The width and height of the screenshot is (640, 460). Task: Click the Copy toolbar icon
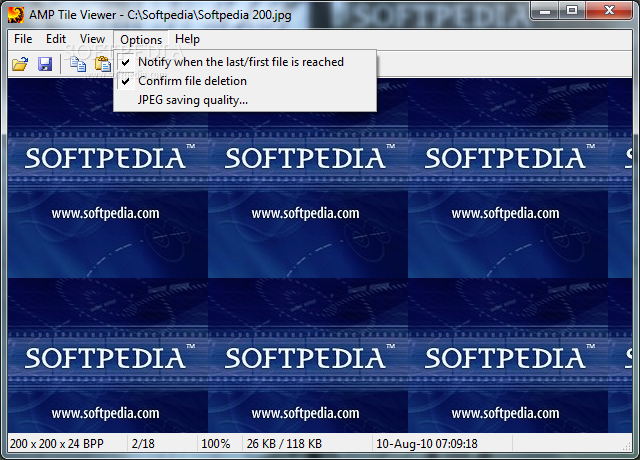click(78, 64)
